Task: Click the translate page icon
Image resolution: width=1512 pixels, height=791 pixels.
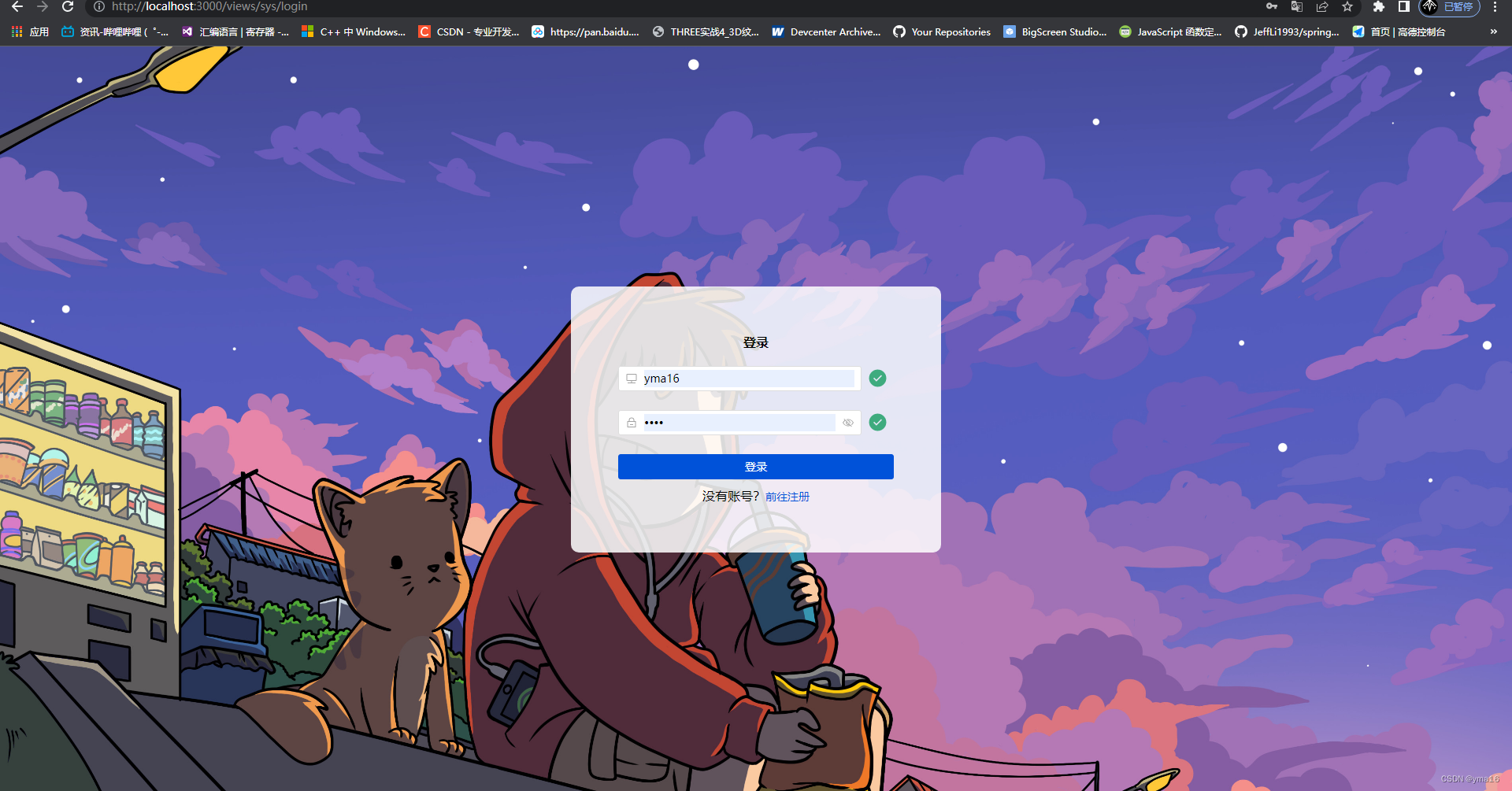Action: click(1297, 6)
